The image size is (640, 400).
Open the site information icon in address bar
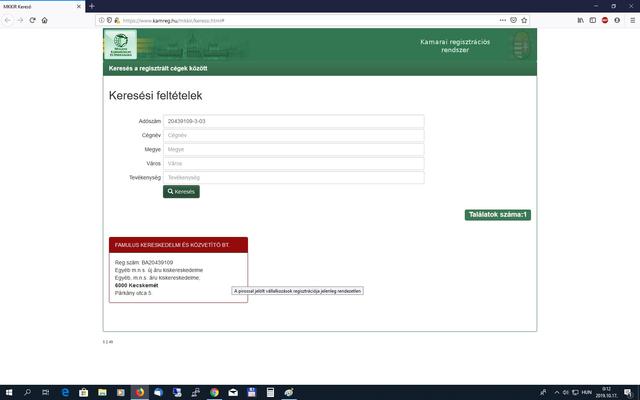[x=102, y=20]
